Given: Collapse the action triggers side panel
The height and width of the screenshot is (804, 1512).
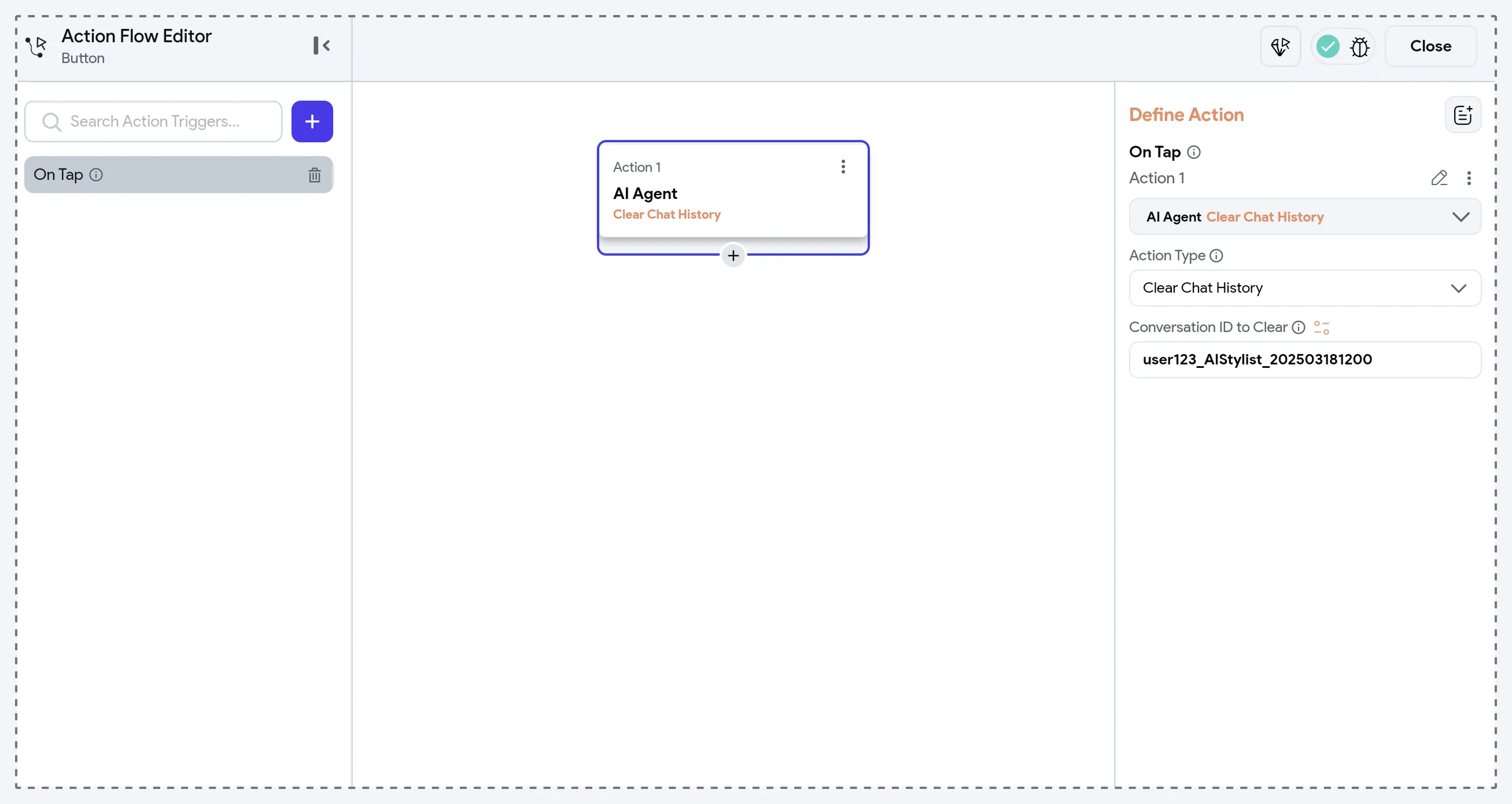Looking at the screenshot, I should [321, 45].
